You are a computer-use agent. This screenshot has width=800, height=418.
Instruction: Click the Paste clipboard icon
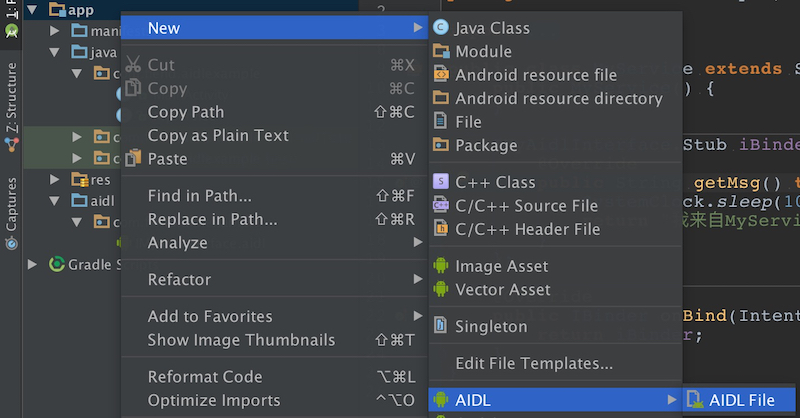133,158
